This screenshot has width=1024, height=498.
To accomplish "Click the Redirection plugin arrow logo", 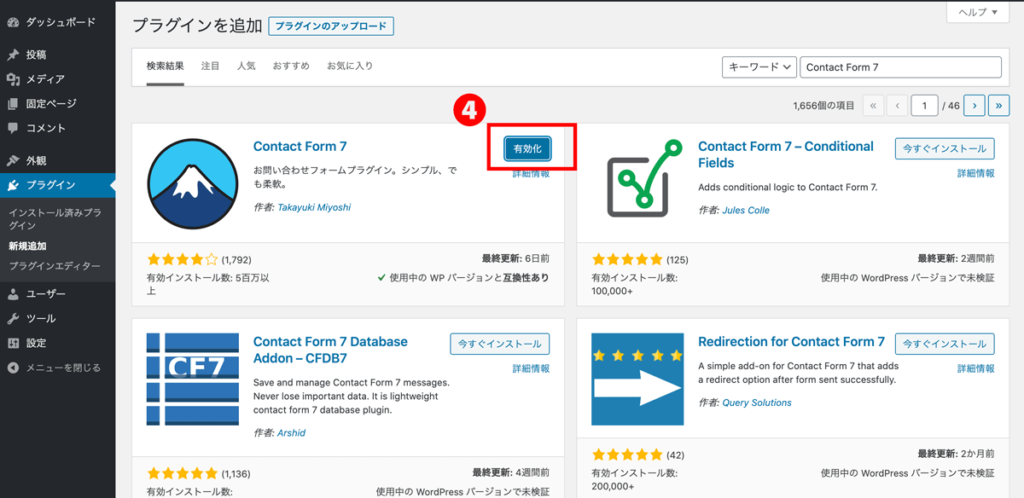I will [638, 379].
